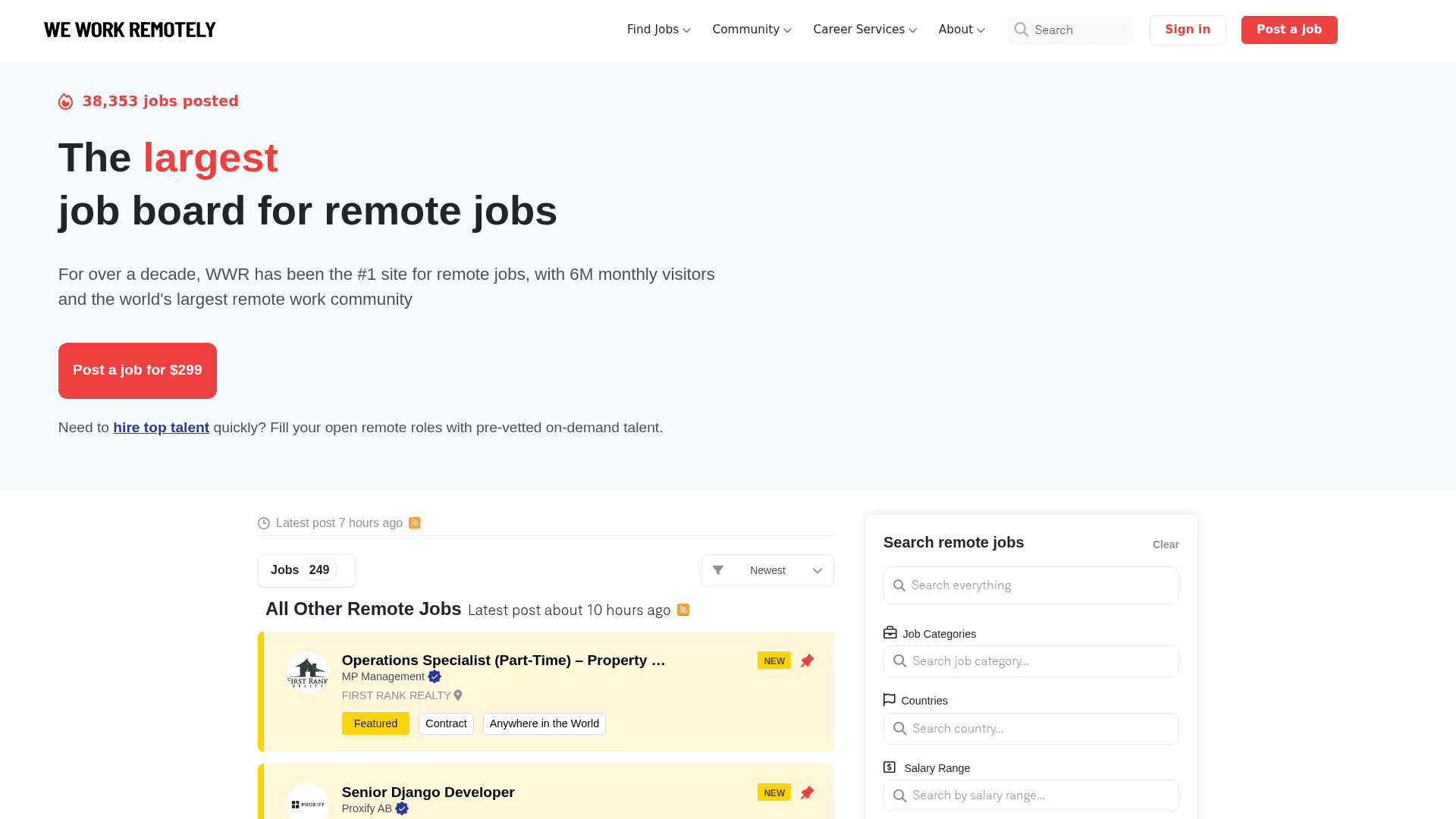Click the verified badge next to MP Management
Screen dimensions: 1456x819
434,676
